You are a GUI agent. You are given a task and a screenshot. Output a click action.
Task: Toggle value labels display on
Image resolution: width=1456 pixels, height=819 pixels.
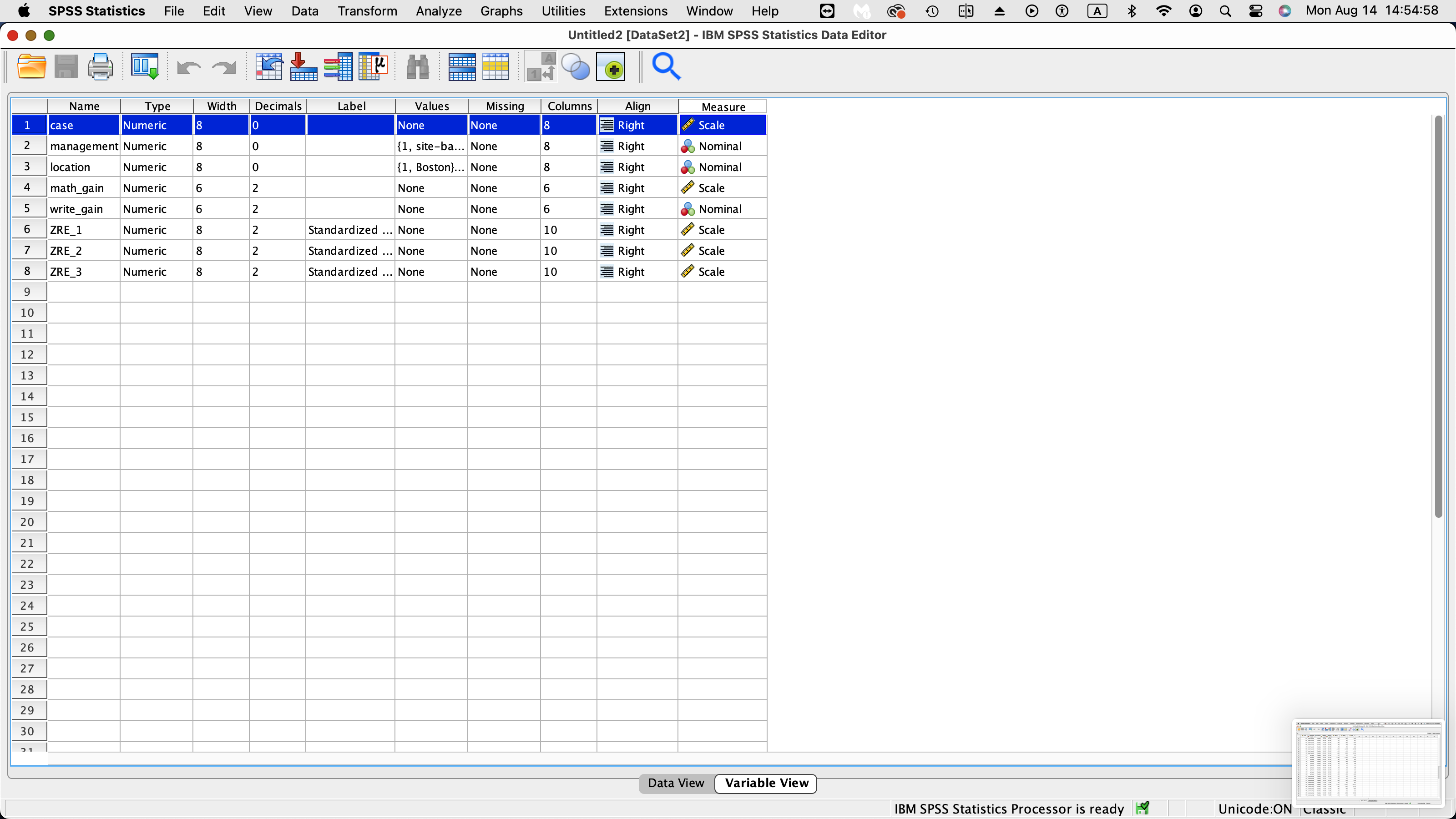pos(541,66)
